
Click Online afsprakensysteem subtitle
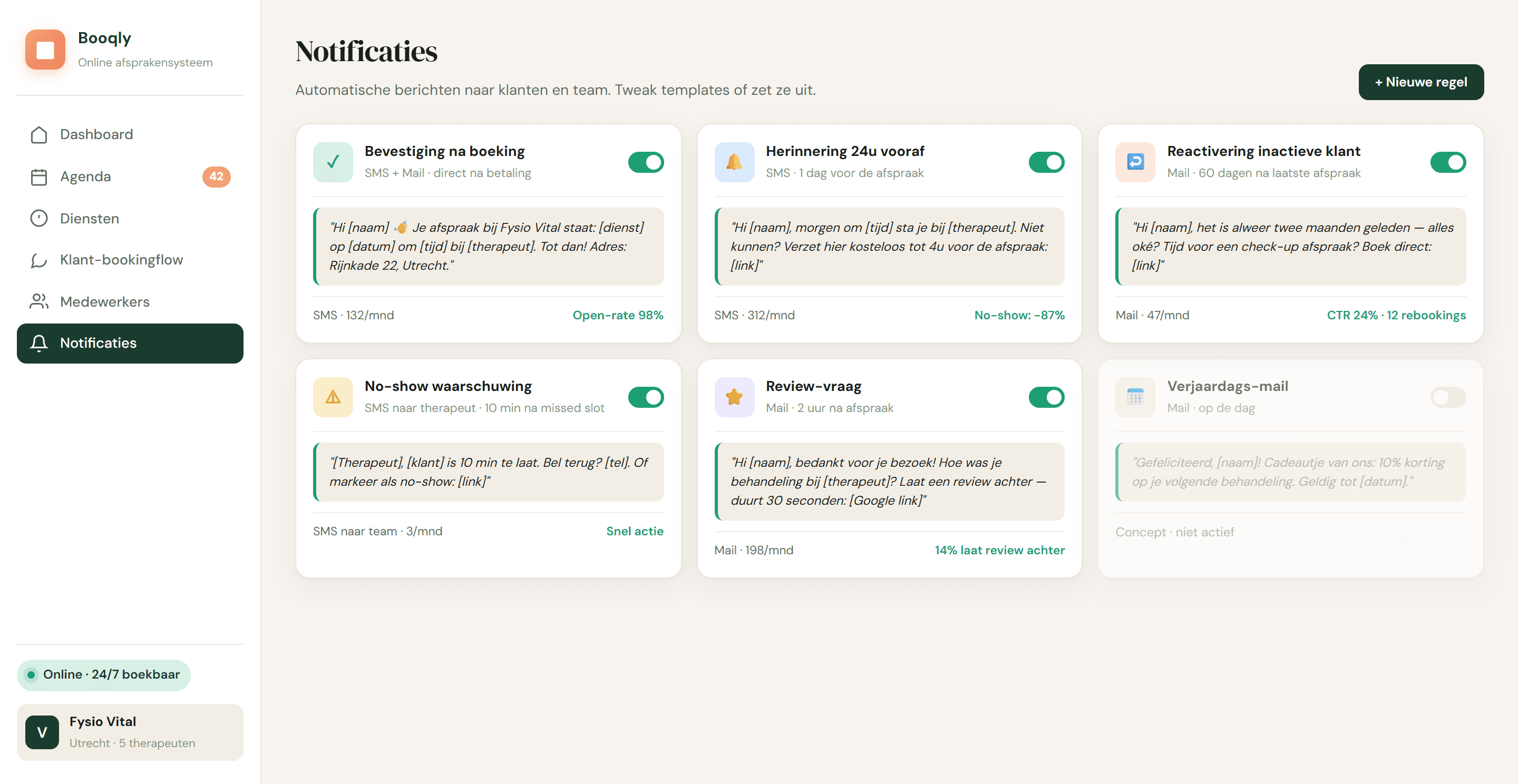(145, 63)
